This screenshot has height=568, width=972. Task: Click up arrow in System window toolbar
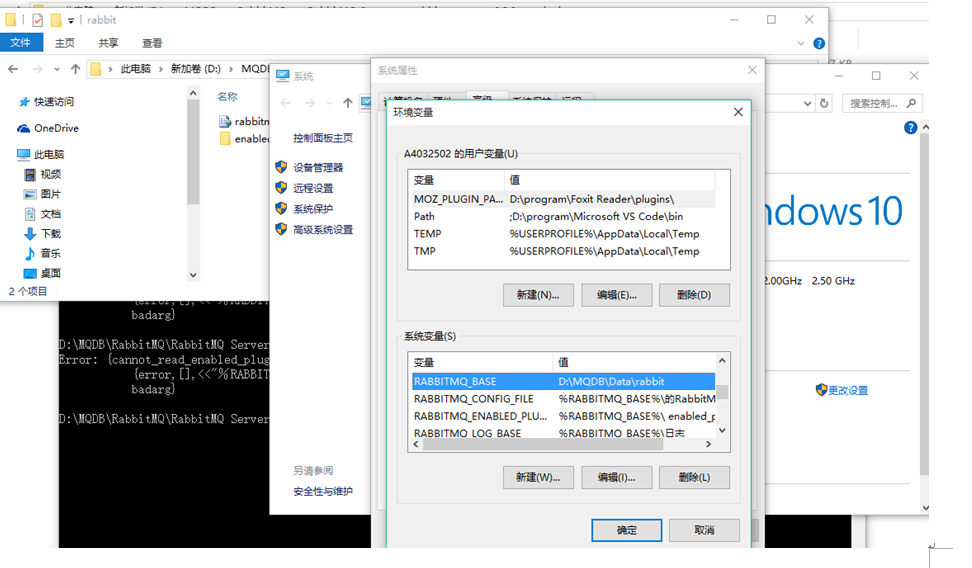pyautogui.click(x=348, y=103)
